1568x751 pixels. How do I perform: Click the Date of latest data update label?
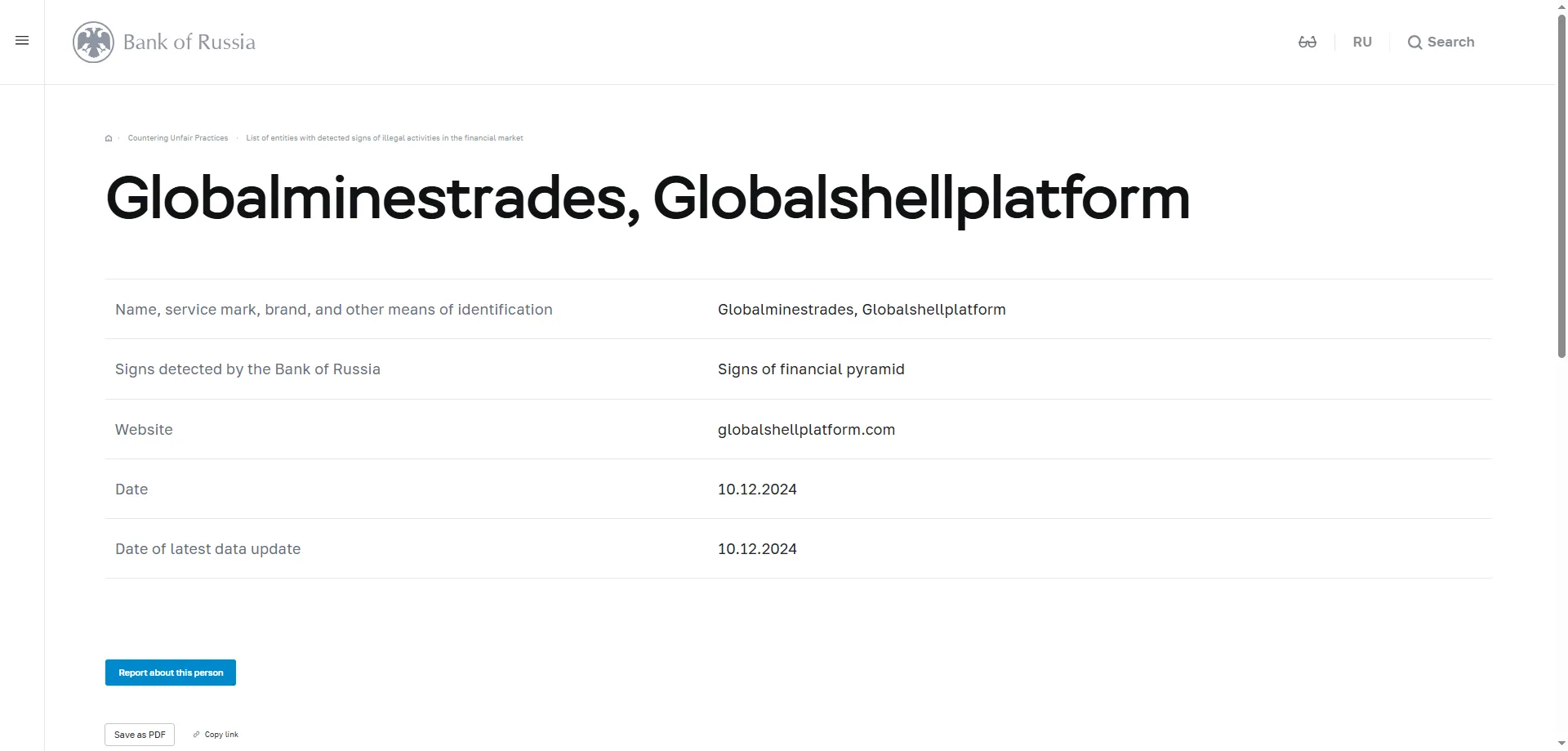(207, 549)
